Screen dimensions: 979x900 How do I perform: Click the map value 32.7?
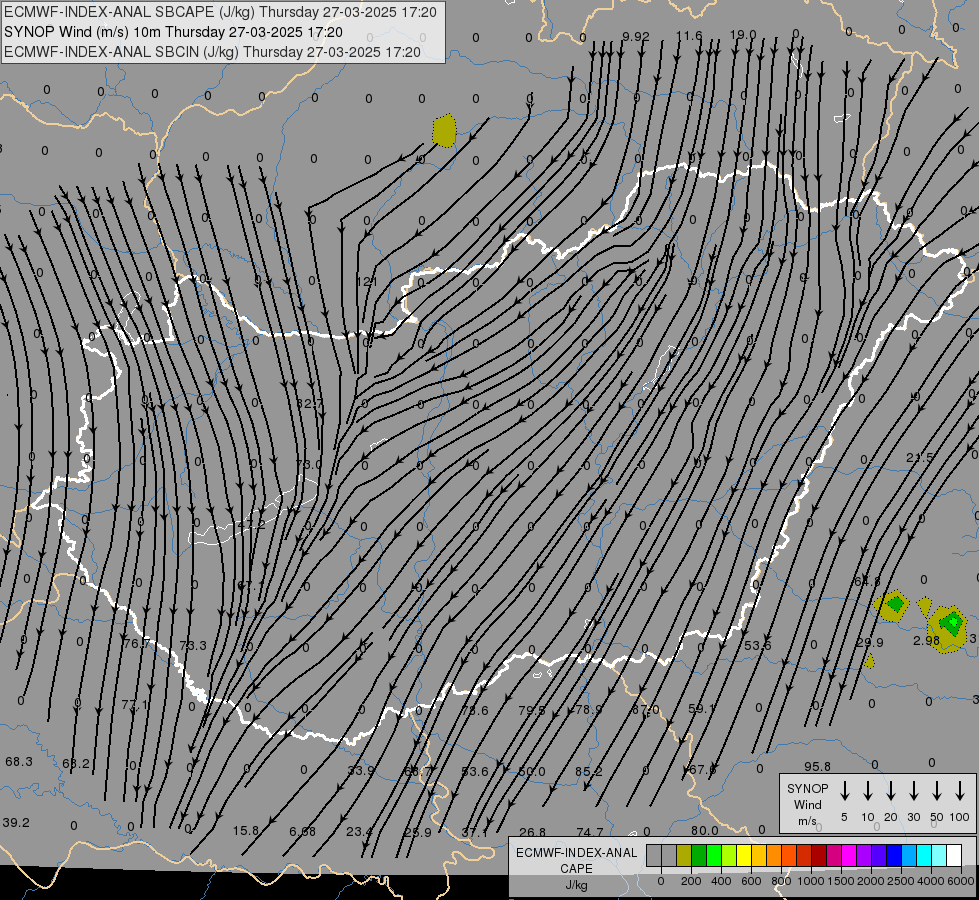pos(310,403)
